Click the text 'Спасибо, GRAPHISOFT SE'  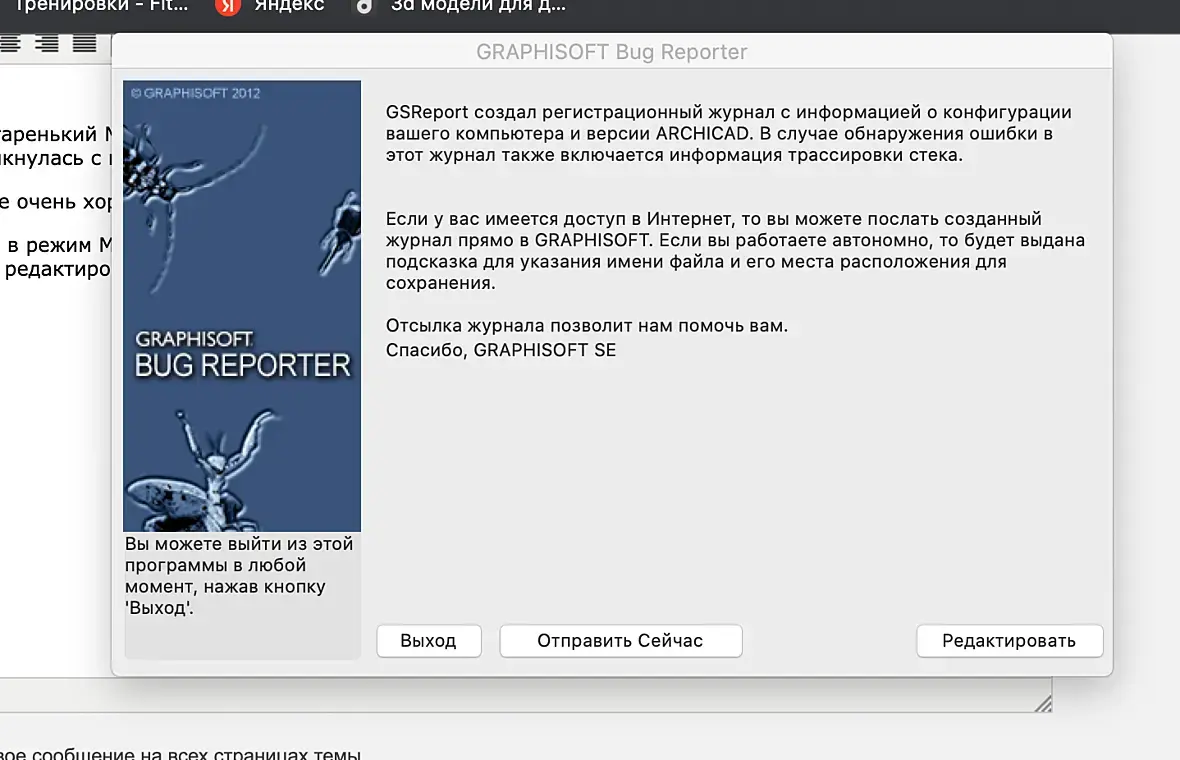pyautogui.click(x=501, y=350)
